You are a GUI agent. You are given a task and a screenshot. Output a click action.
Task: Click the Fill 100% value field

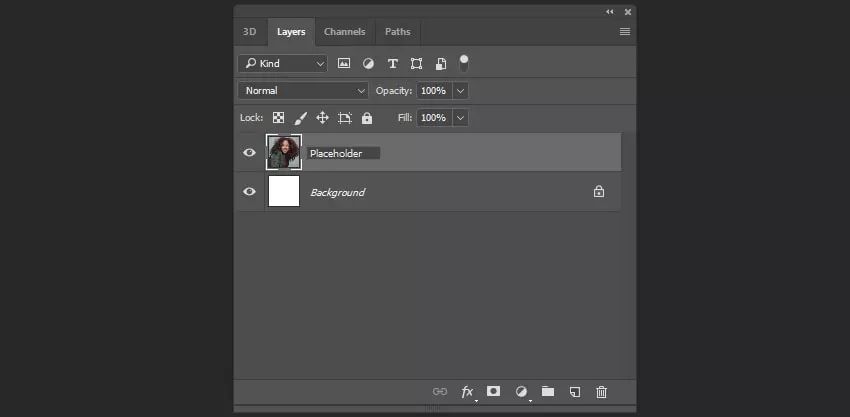pos(434,118)
